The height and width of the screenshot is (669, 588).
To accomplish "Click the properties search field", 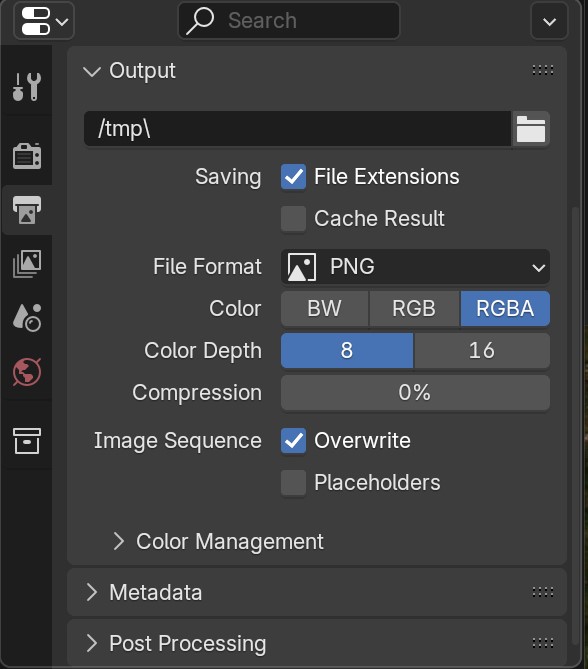I will pos(289,21).
